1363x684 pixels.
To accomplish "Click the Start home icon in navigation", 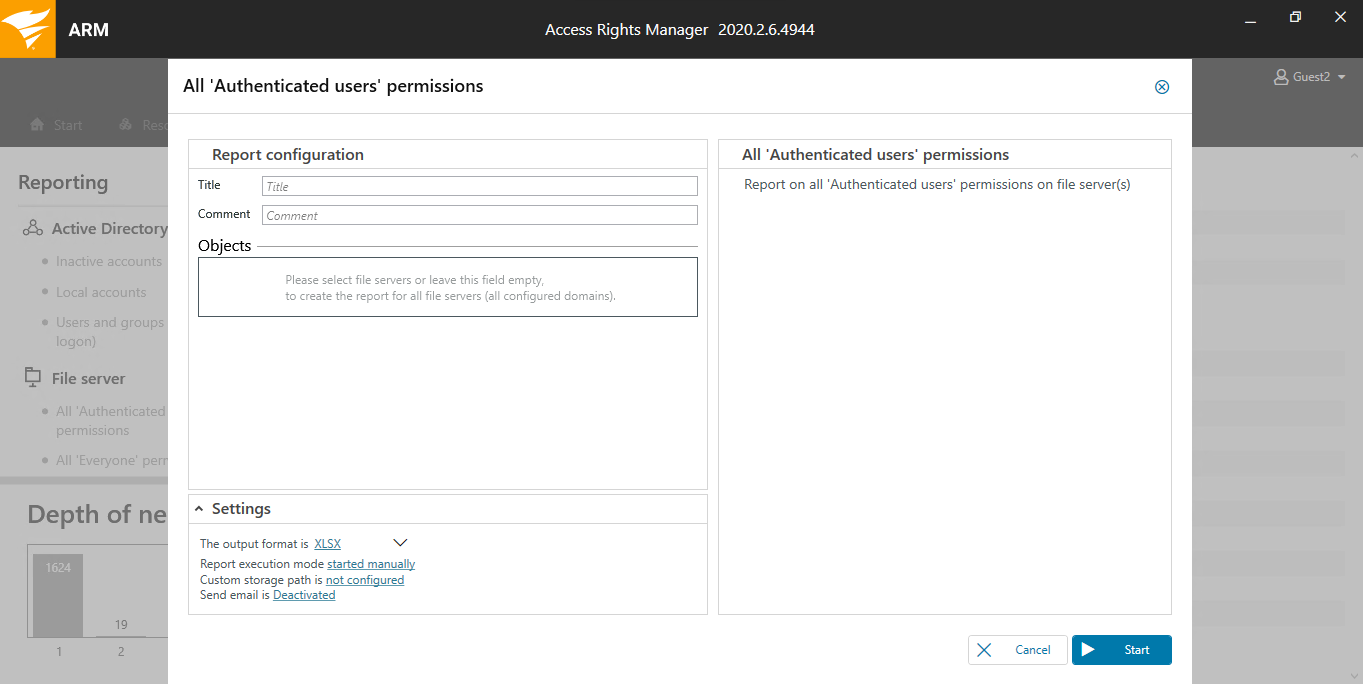I will coord(37,125).
